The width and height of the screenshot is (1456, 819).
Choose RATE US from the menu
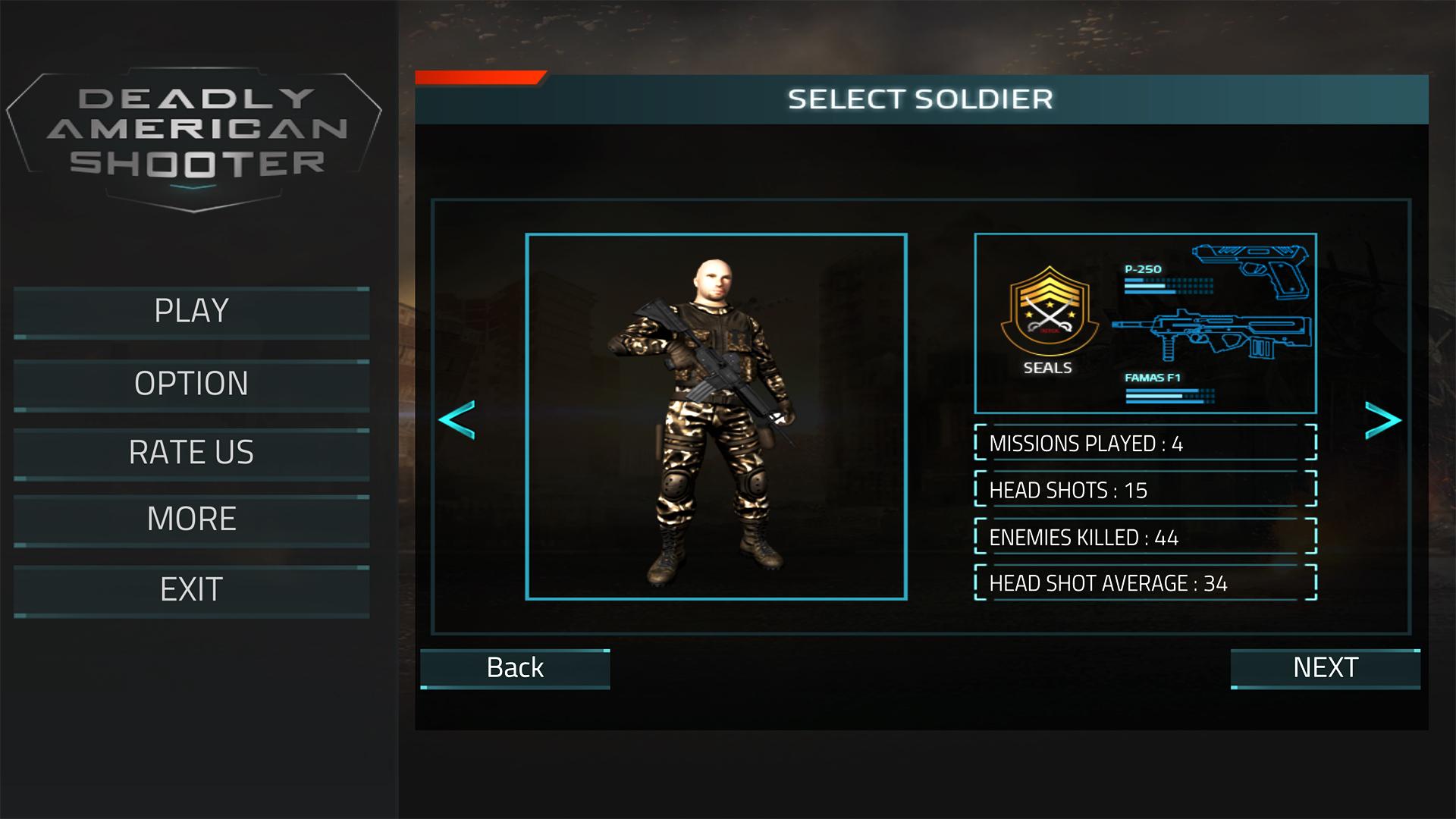click(191, 453)
